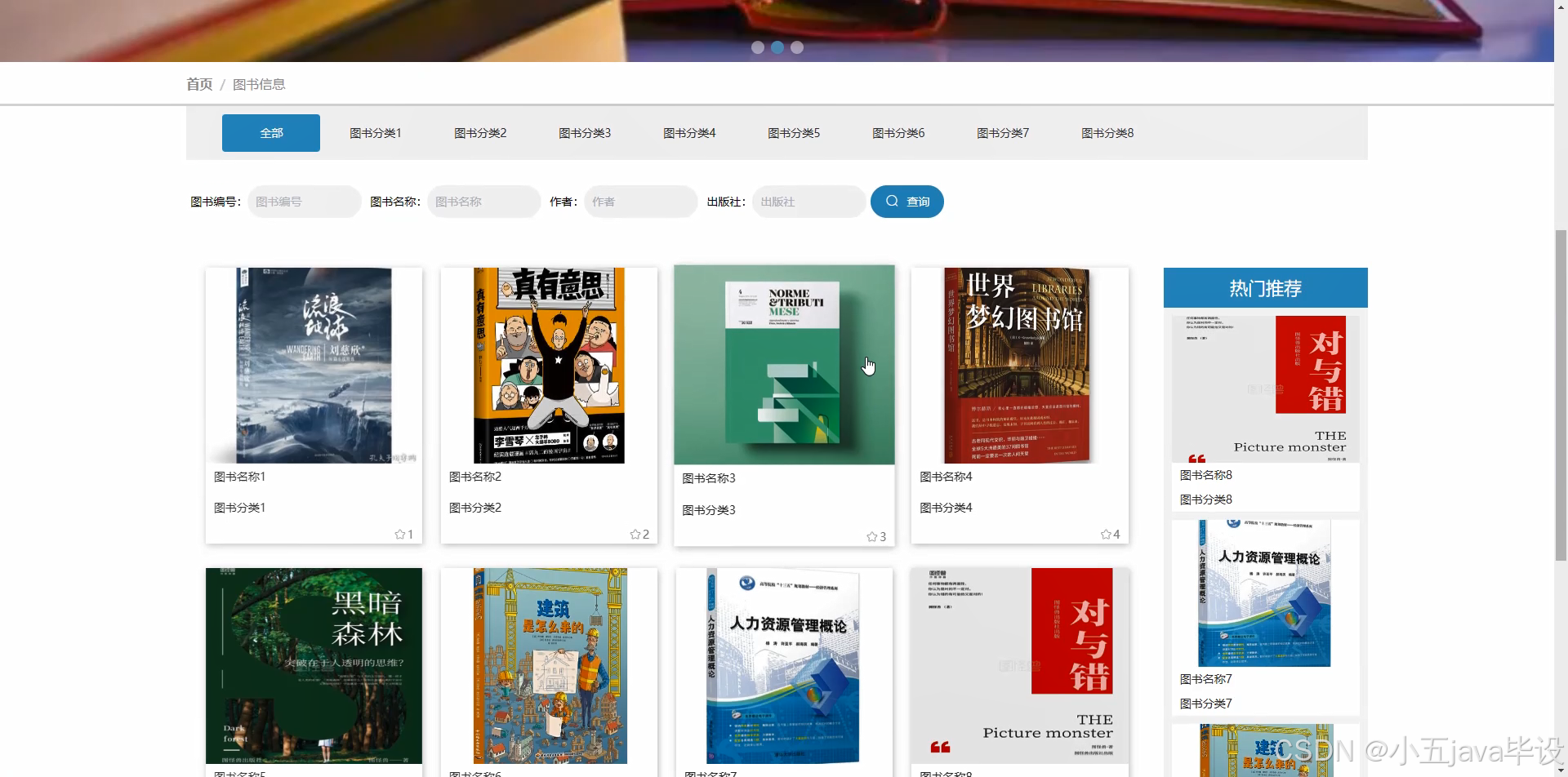Click 图书分类7 in 热门推荐 sidebar
Screen dimensions: 1568x777
click(x=1206, y=704)
